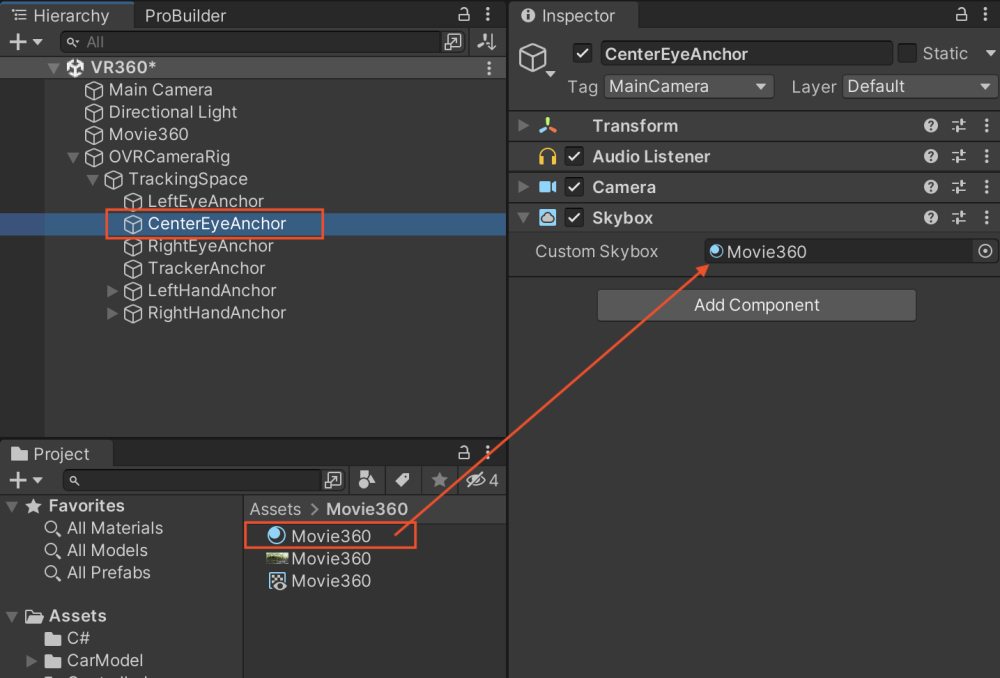This screenshot has width=1000, height=678.
Task: Click the CenterEyeAnchor name input field
Action: (x=745, y=54)
